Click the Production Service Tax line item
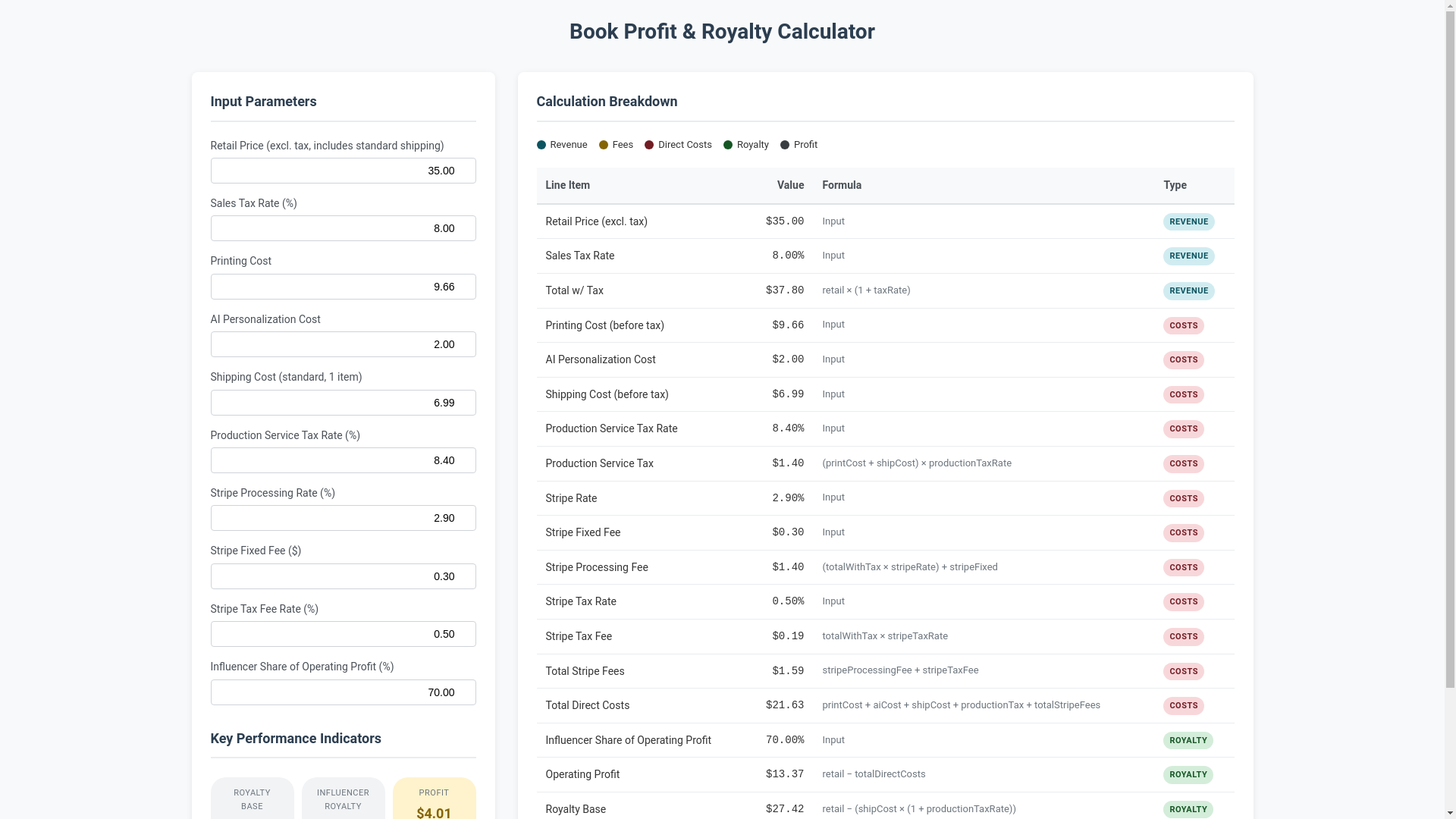 [599, 463]
